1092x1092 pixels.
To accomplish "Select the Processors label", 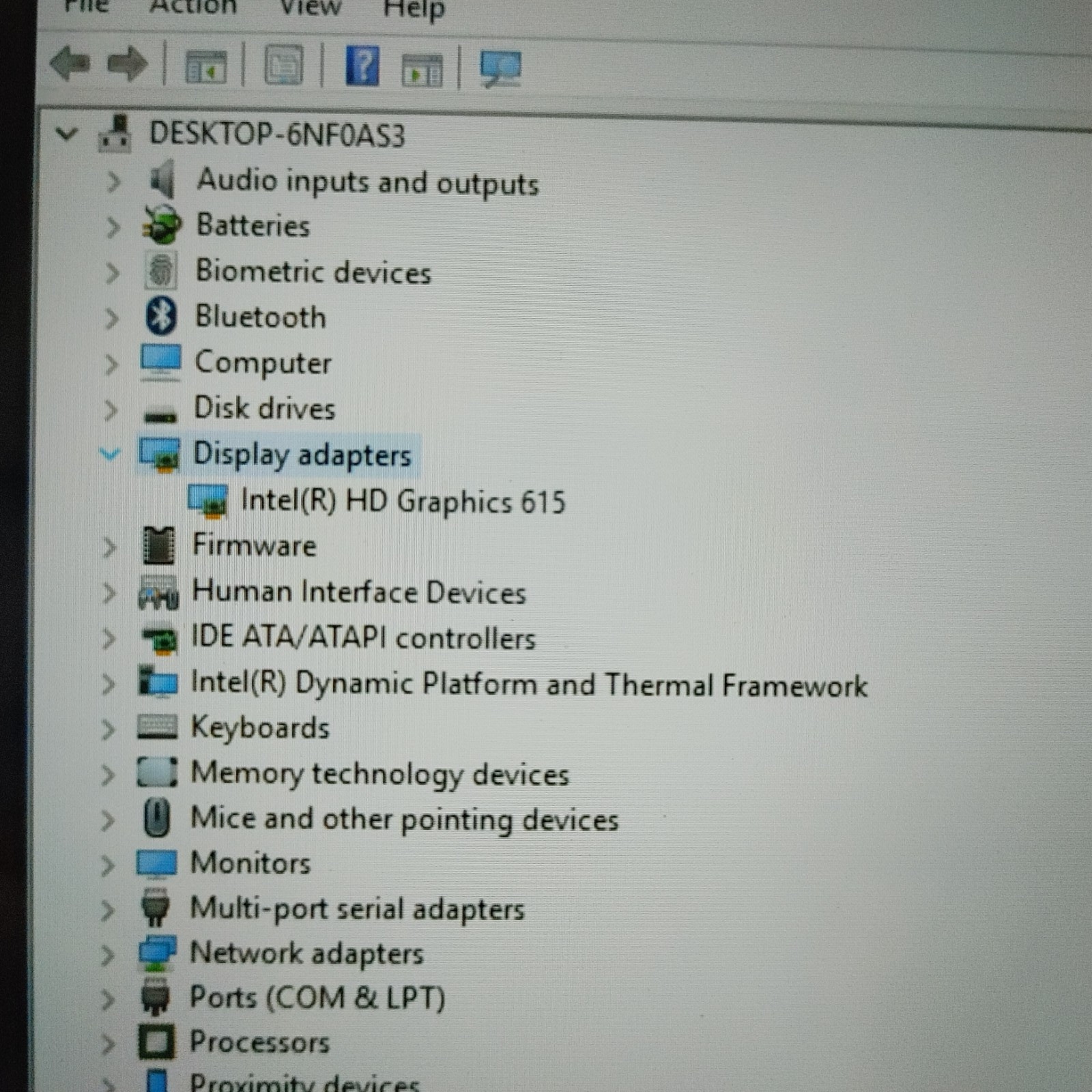I will coord(259,1043).
